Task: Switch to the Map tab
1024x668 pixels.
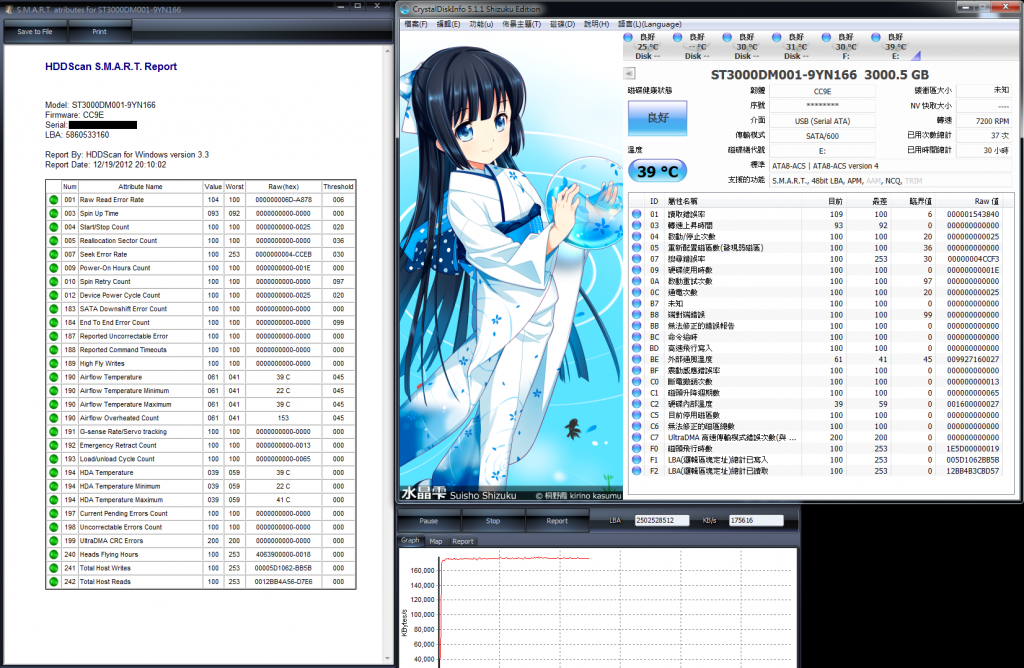Action: coord(436,541)
